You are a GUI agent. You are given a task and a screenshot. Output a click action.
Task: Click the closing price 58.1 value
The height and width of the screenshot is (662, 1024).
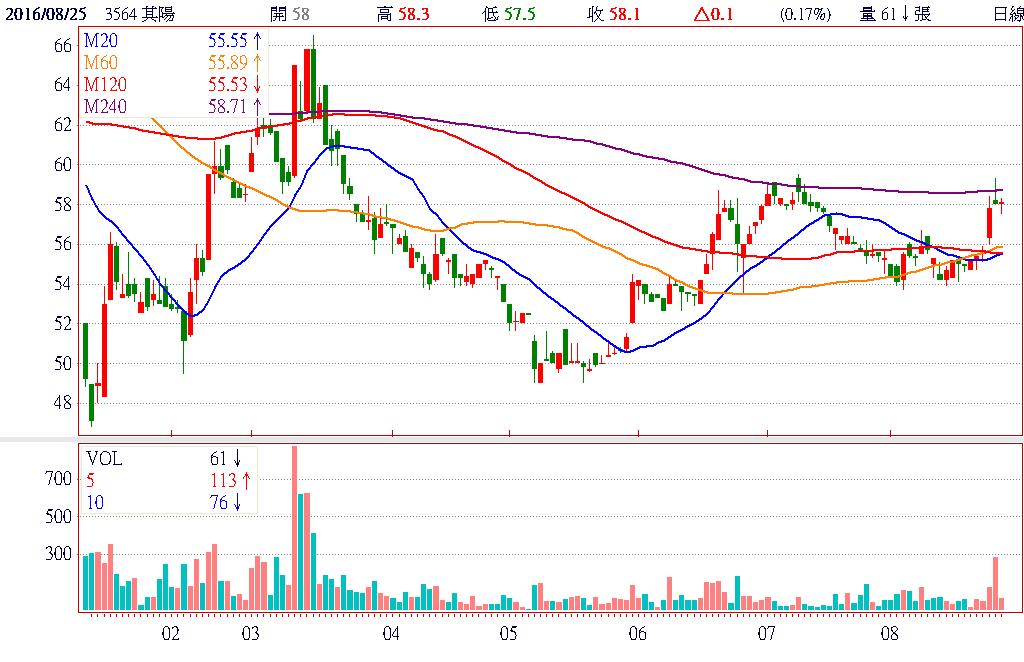pyautogui.click(x=636, y=15)
